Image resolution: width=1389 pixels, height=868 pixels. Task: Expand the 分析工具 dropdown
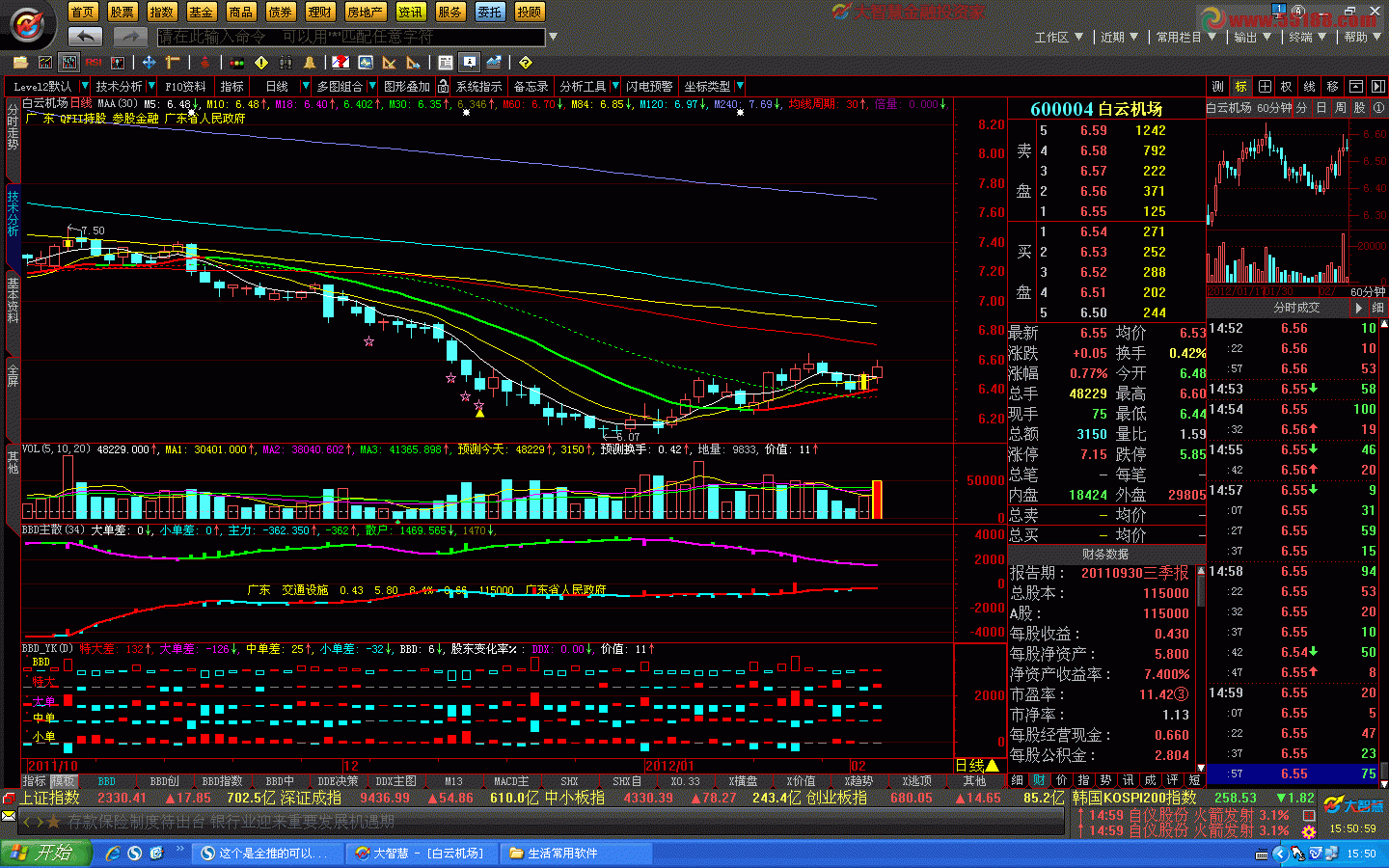click(x=614, y=87)
